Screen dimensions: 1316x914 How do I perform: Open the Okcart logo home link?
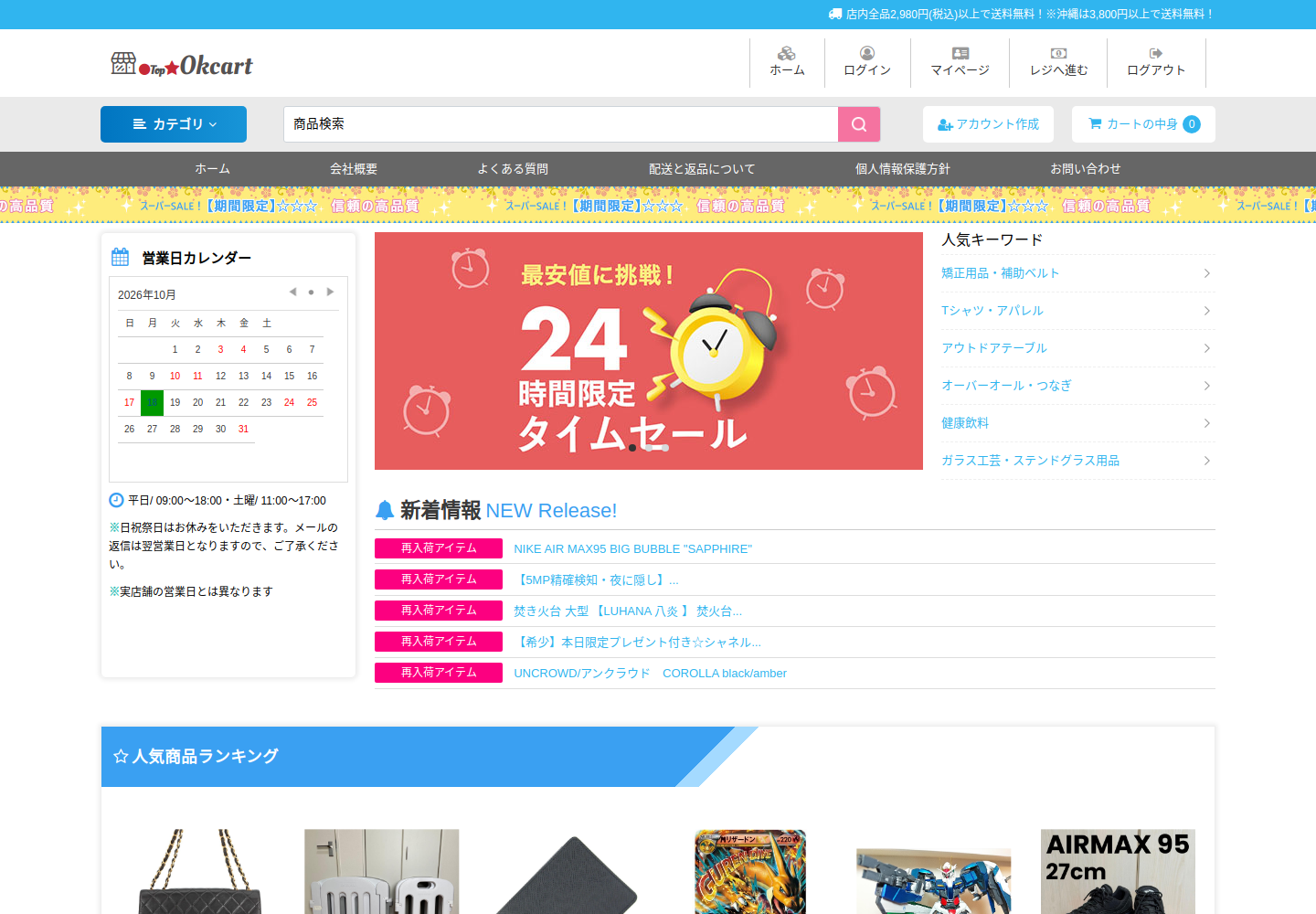[182, 64]
